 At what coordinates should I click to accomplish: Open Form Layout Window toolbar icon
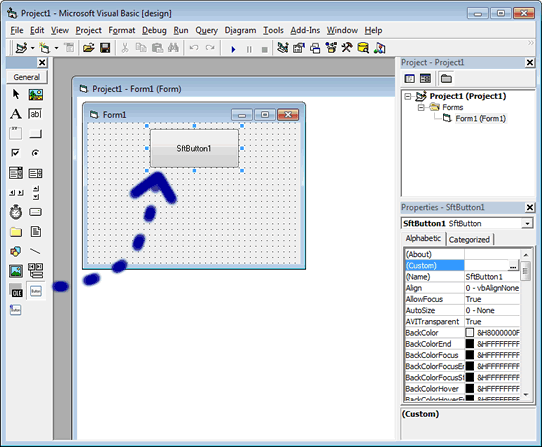click(315, 48)
